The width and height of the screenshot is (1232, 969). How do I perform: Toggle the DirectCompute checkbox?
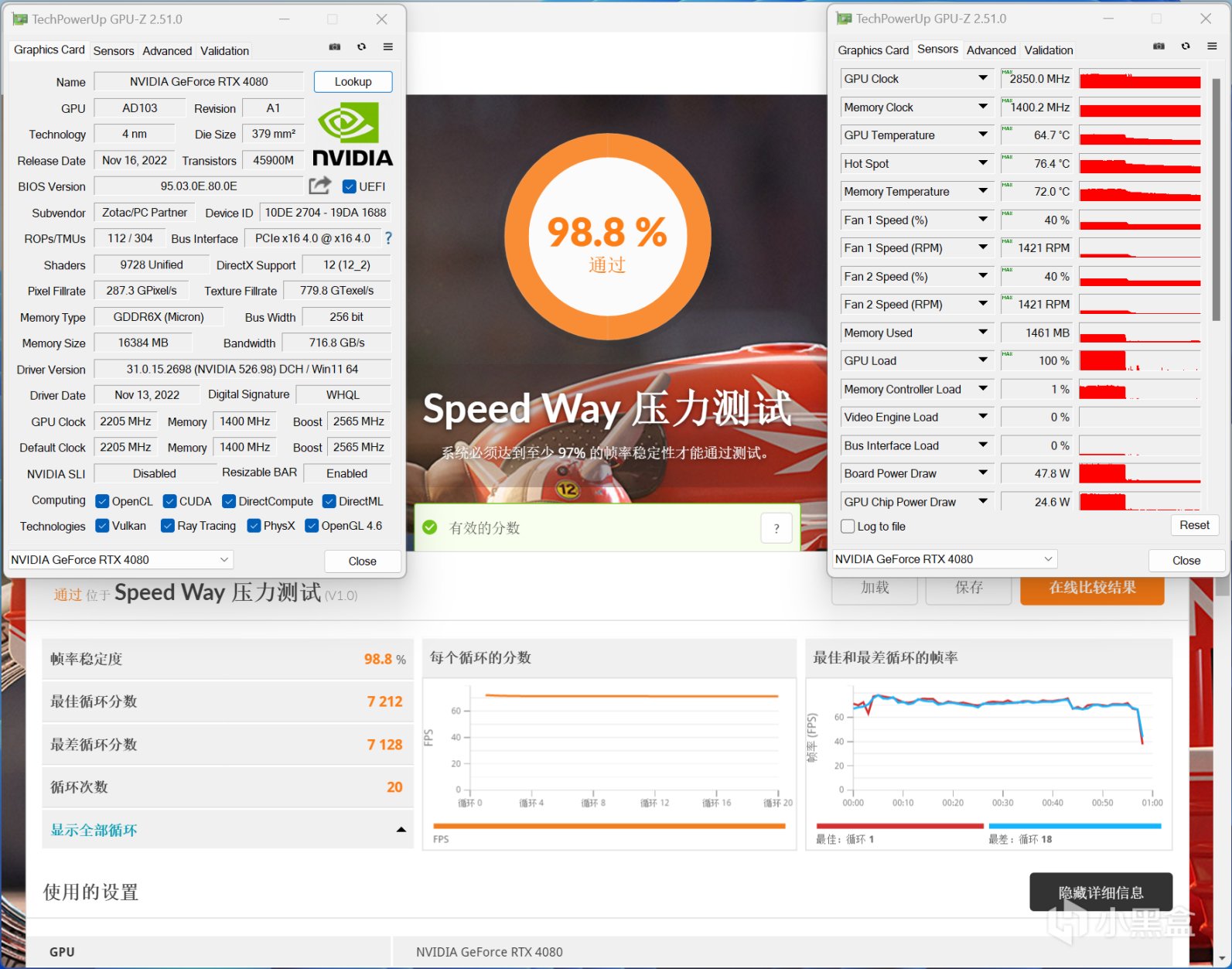pos(229,501)
